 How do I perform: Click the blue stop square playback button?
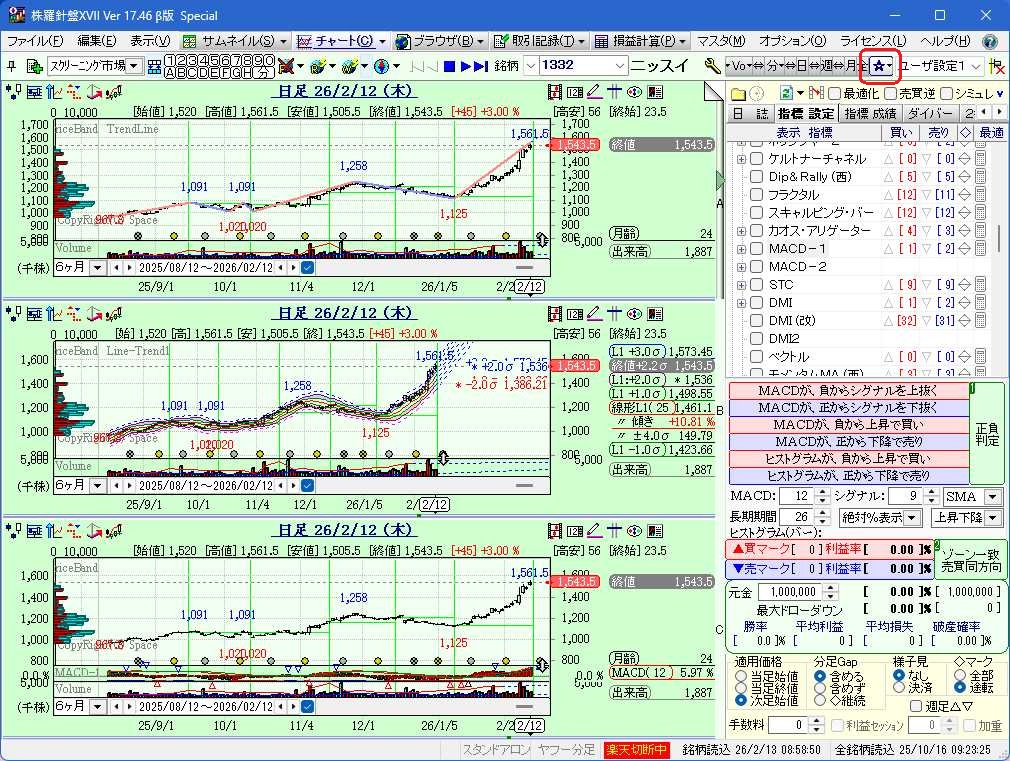(x=450, y=66)
